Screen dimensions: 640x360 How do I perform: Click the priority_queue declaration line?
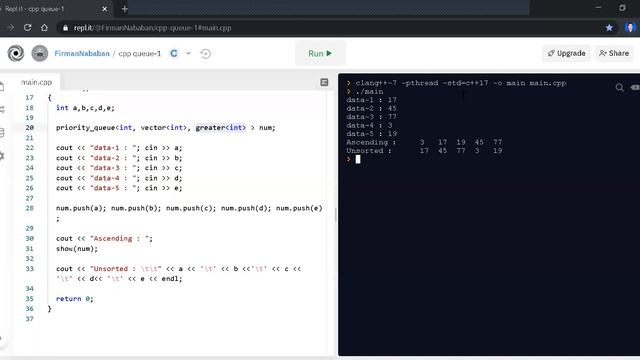click(166, 128)
